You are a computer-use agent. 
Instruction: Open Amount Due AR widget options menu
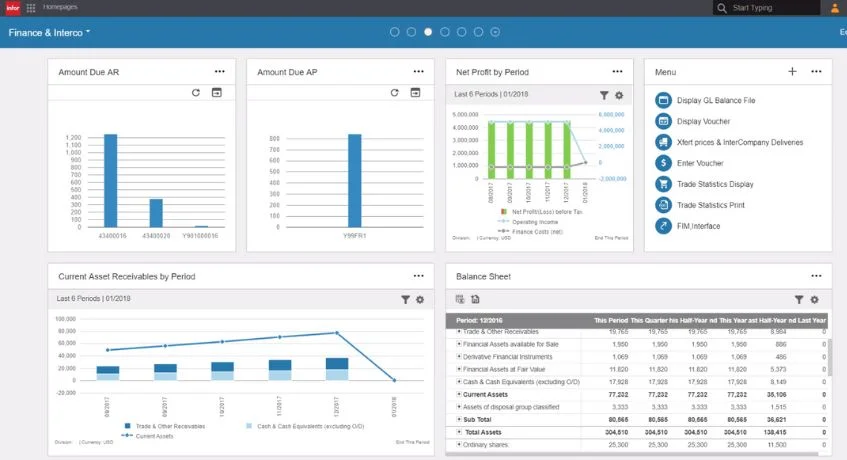[219, 71]
